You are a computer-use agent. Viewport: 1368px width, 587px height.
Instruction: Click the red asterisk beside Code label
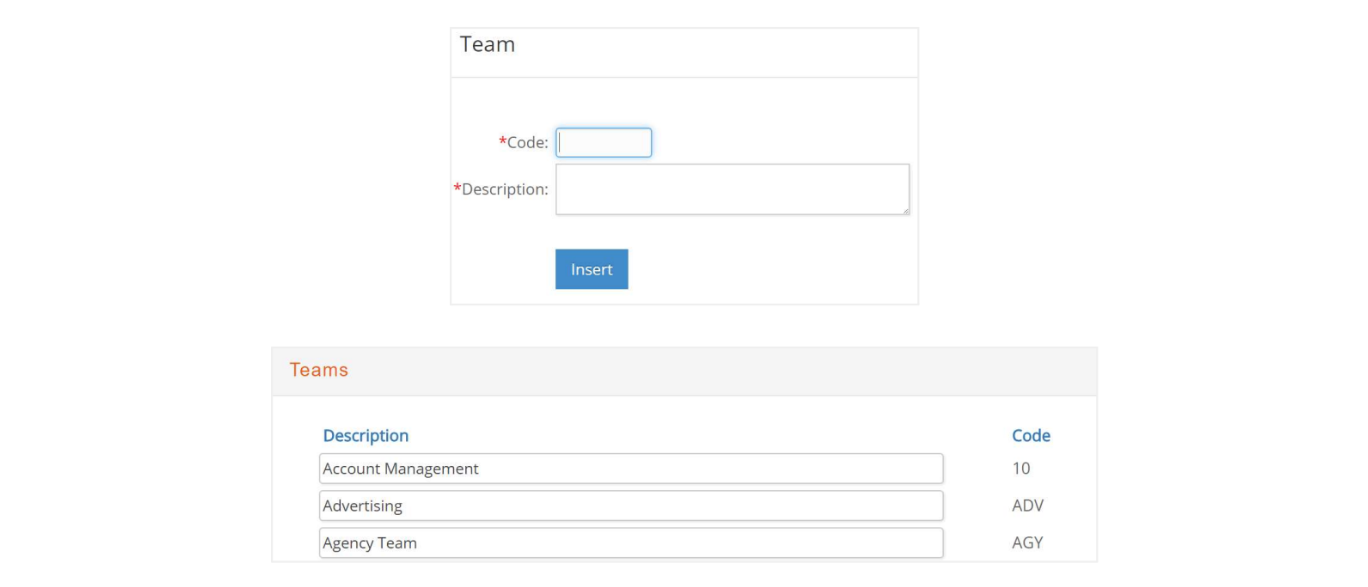(502, 141)
